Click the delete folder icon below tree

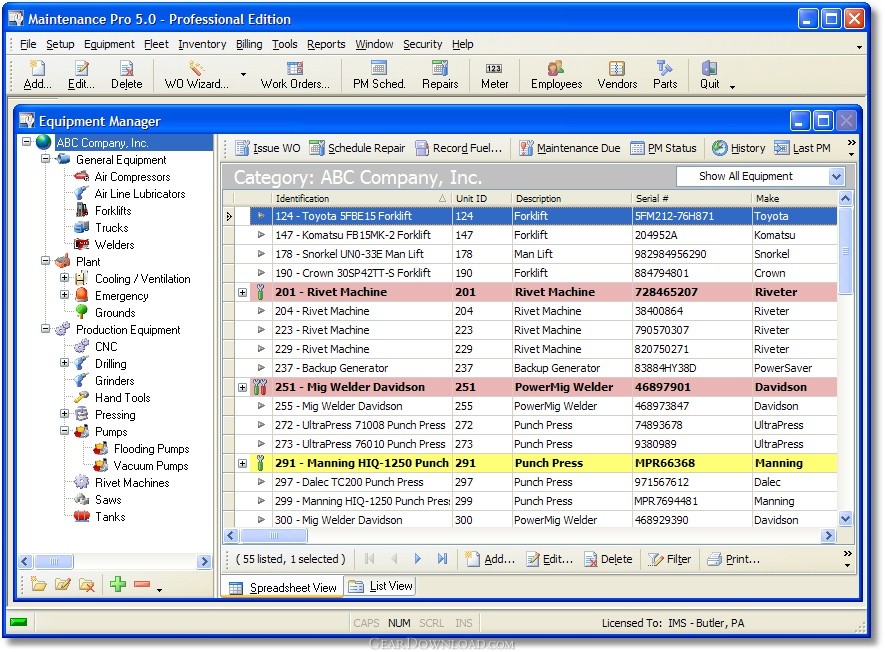pyautogui.click(x=86, y=584)
